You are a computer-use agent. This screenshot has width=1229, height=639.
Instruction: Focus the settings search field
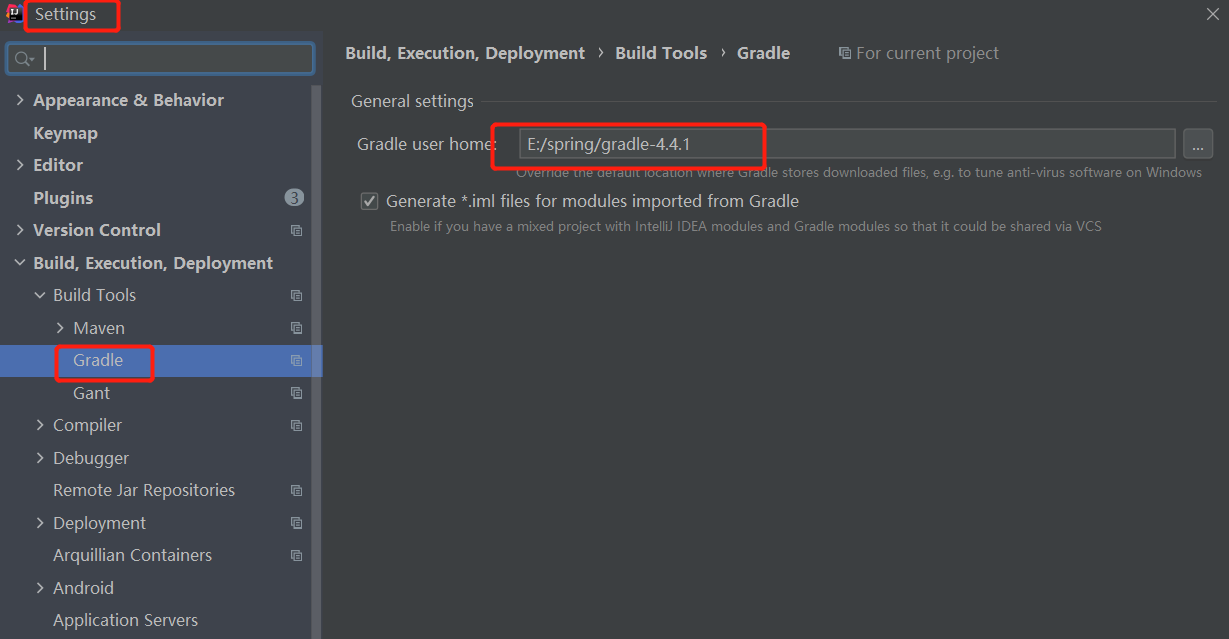160,59
